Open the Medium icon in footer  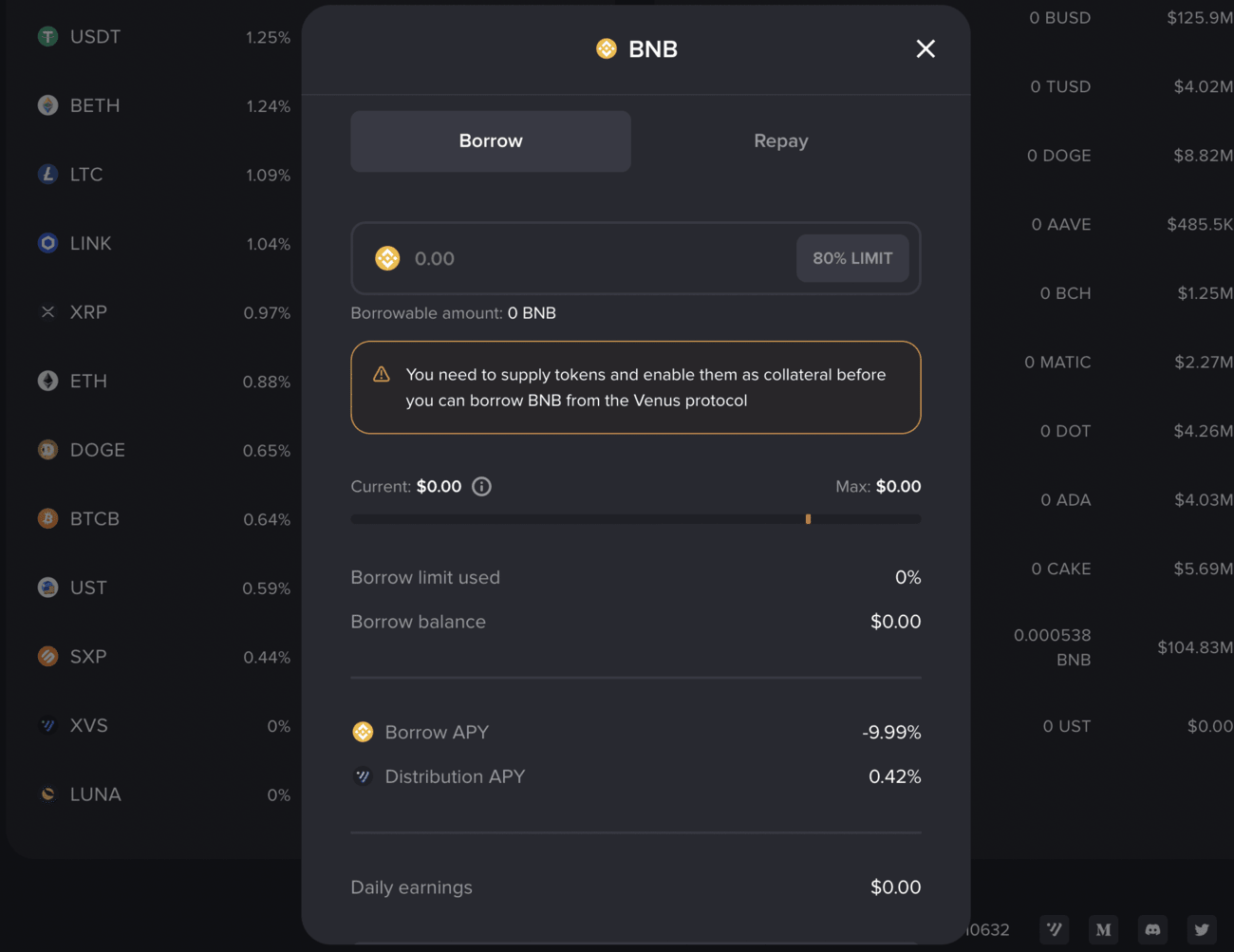(1103, 930)
